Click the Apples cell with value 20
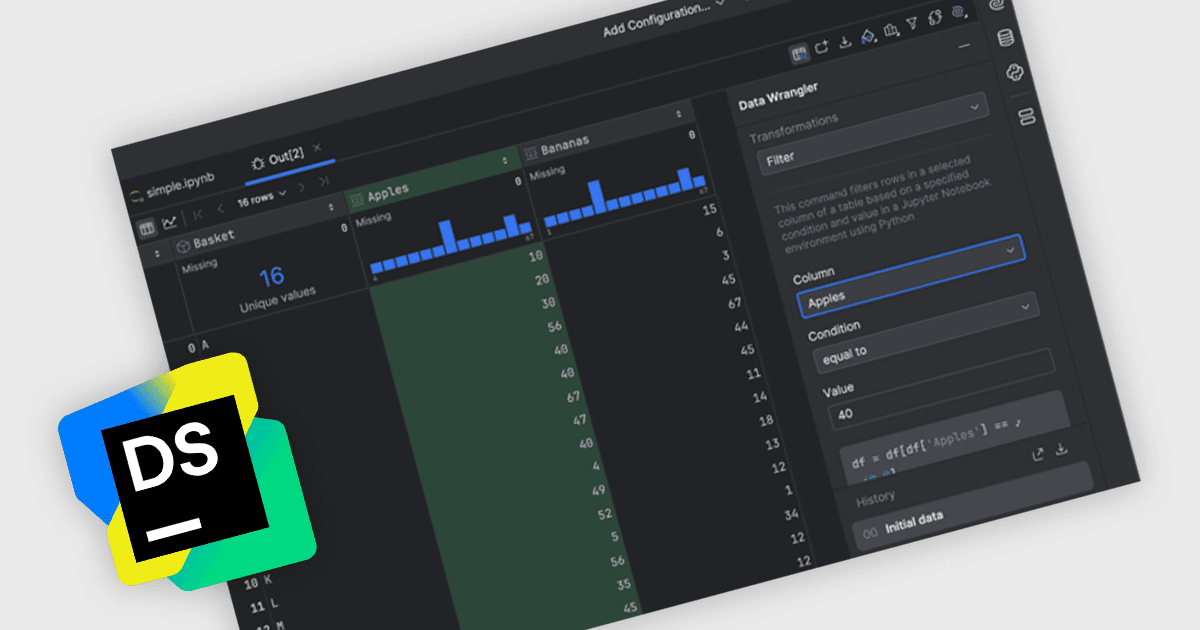The height and width of the screenshot is (630, 1200). coord(542,279)
